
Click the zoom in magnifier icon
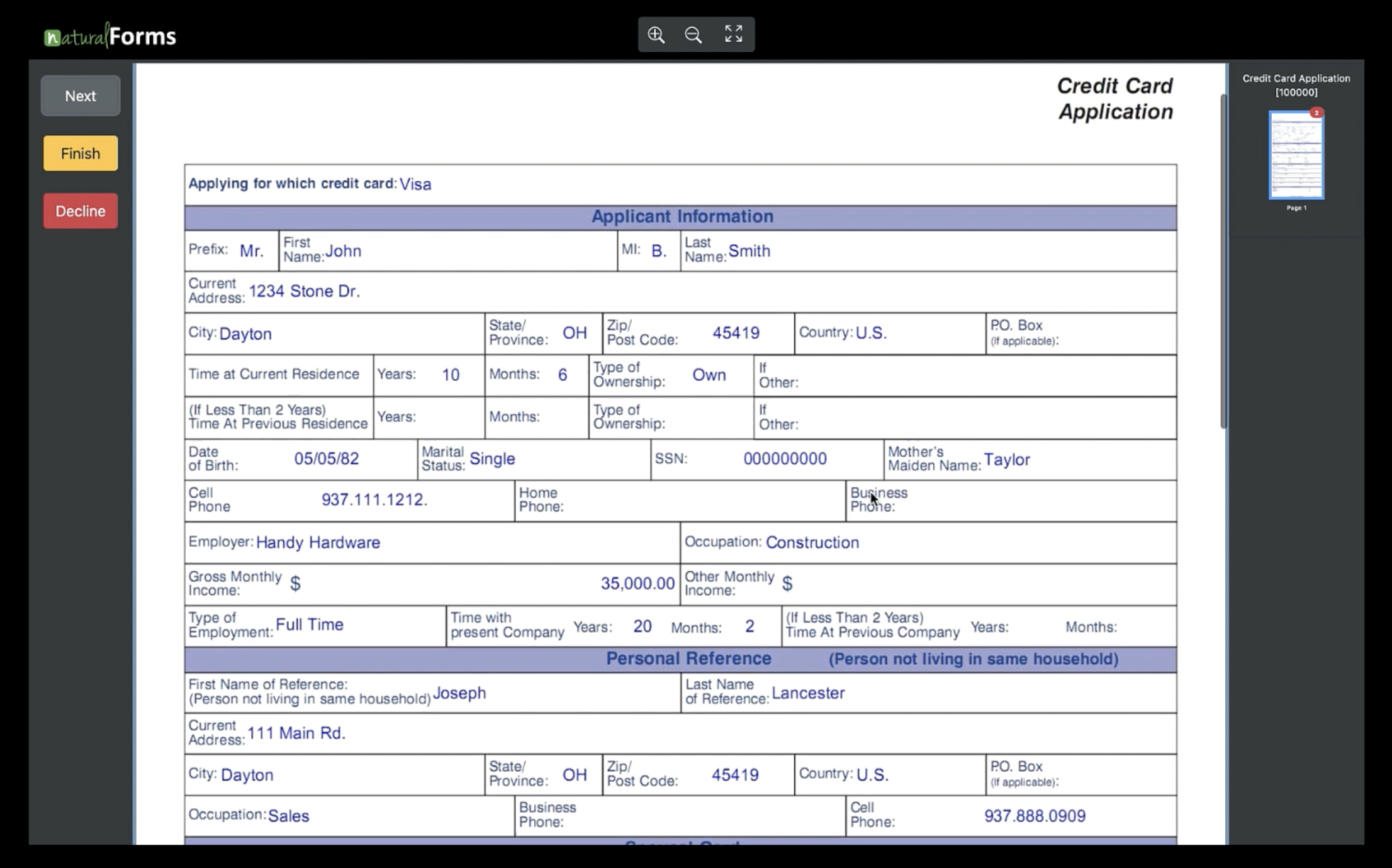click(656, 35)
